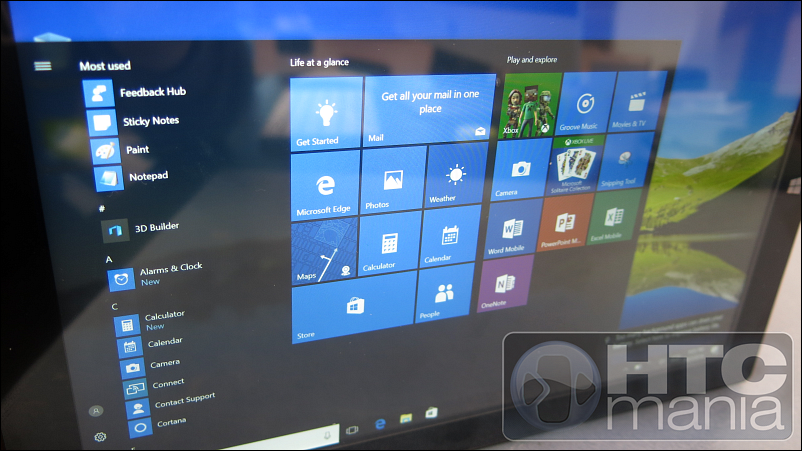Open the Photos tile
This screenshot has width=802, height=451.
[393, 179]
